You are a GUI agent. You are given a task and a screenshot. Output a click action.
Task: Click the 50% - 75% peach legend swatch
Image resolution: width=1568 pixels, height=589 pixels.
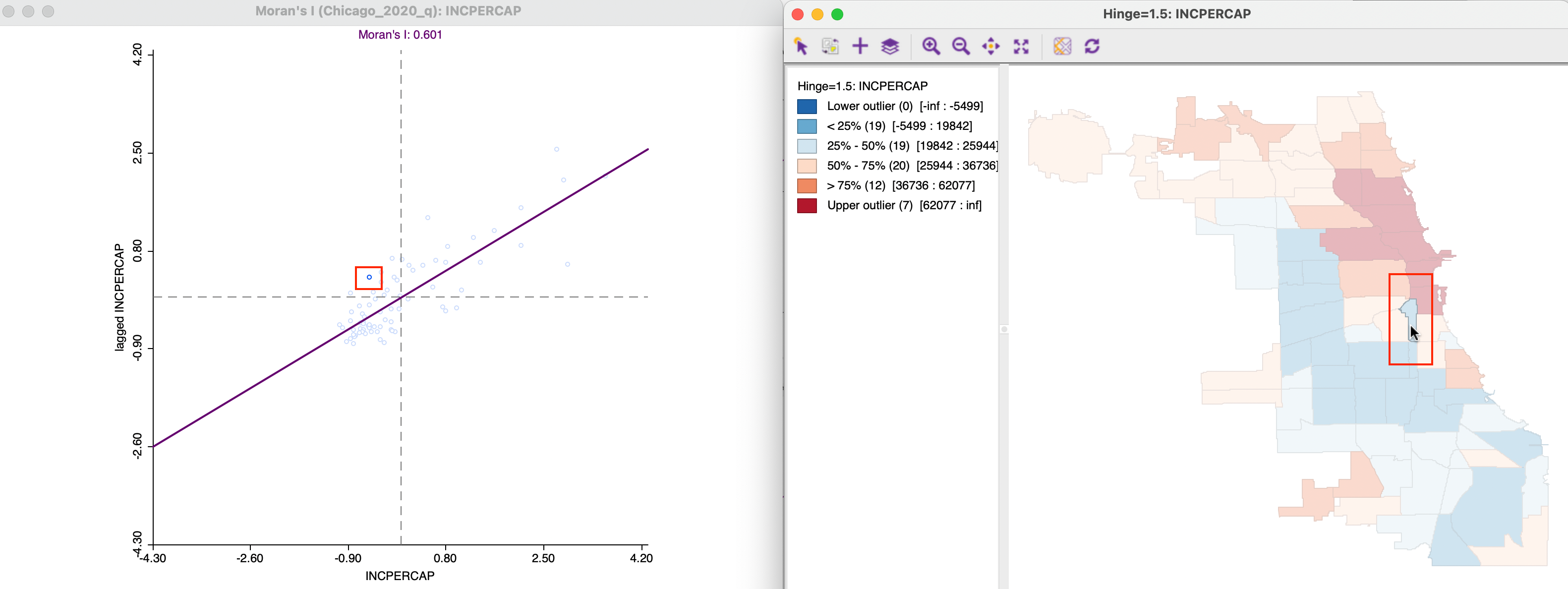pyautogui.click(x=807, y=166)
